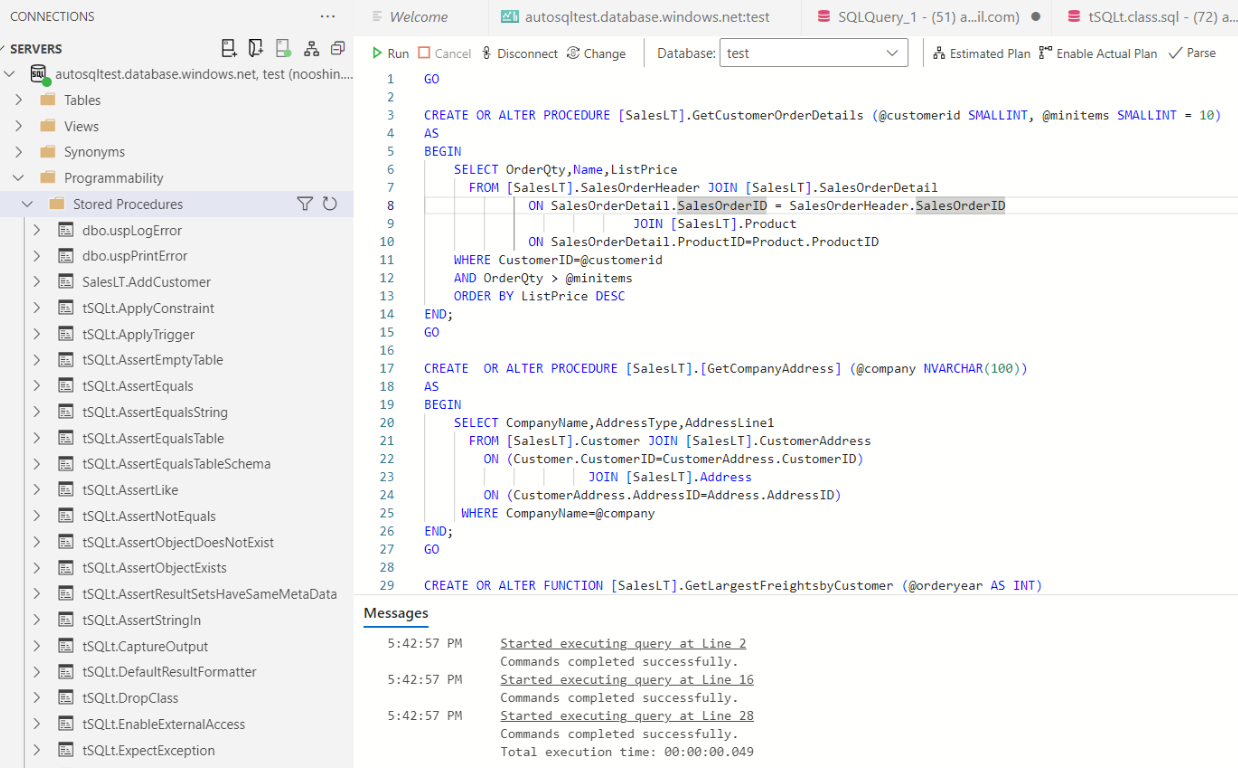Click the dbo.uspPrintError procedure icon

(66, 256)
